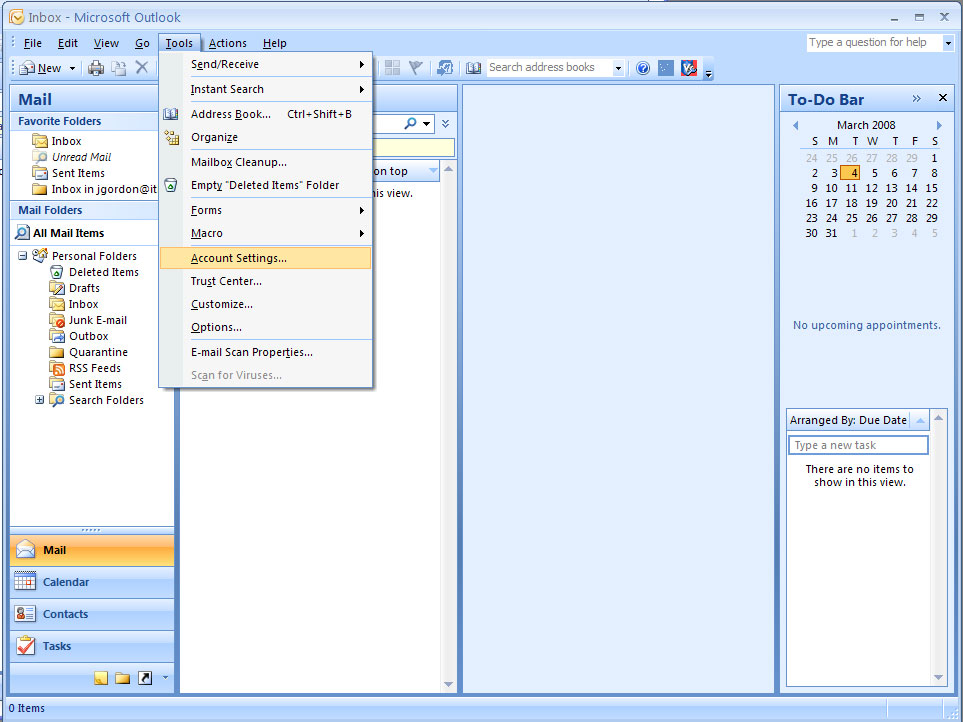The width and height of the screenshot is (963, 722).
Task: Click the Mail navigation button
Action: [x=92, y=550]
